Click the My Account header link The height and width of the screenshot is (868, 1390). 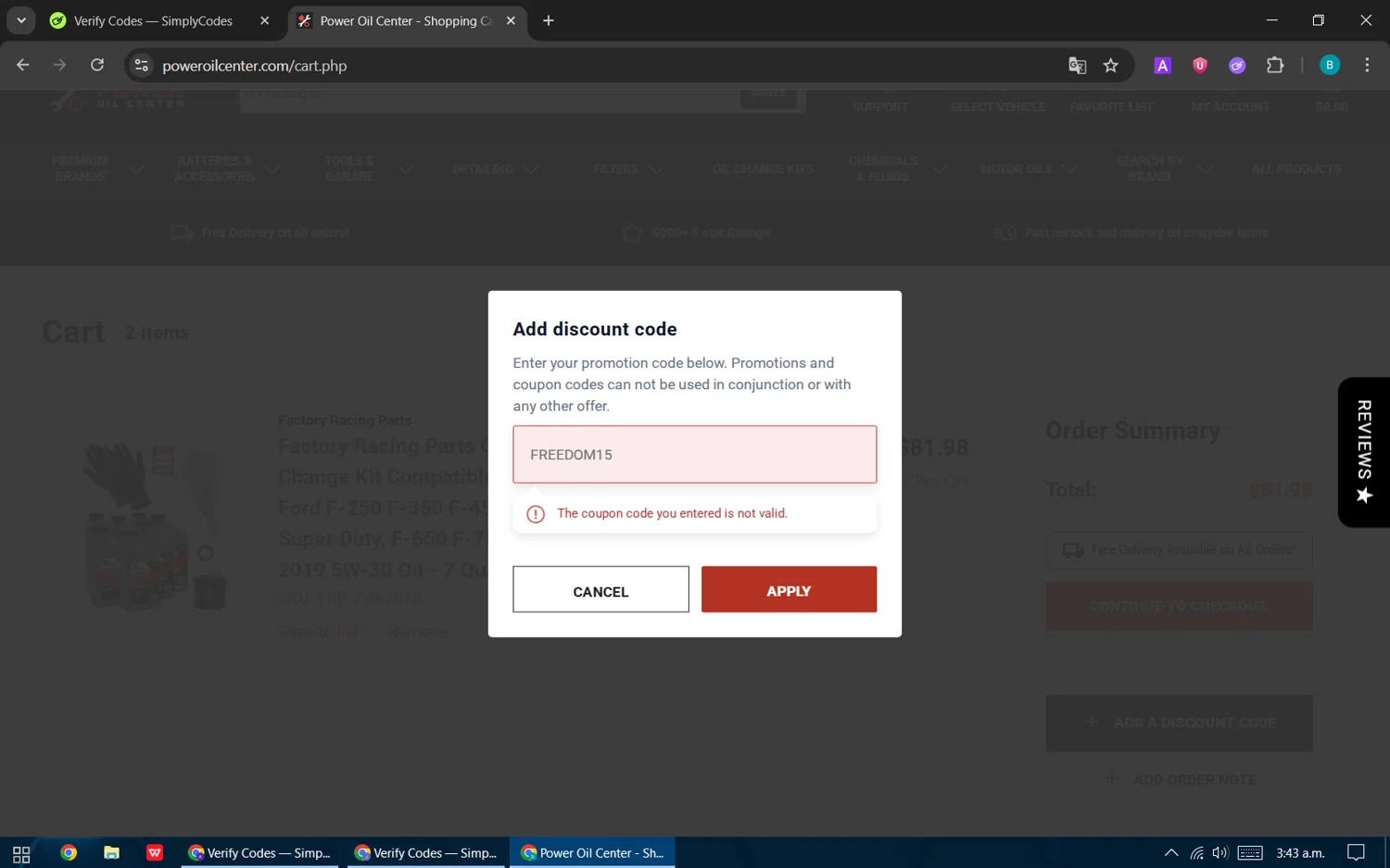[1230, 107]
